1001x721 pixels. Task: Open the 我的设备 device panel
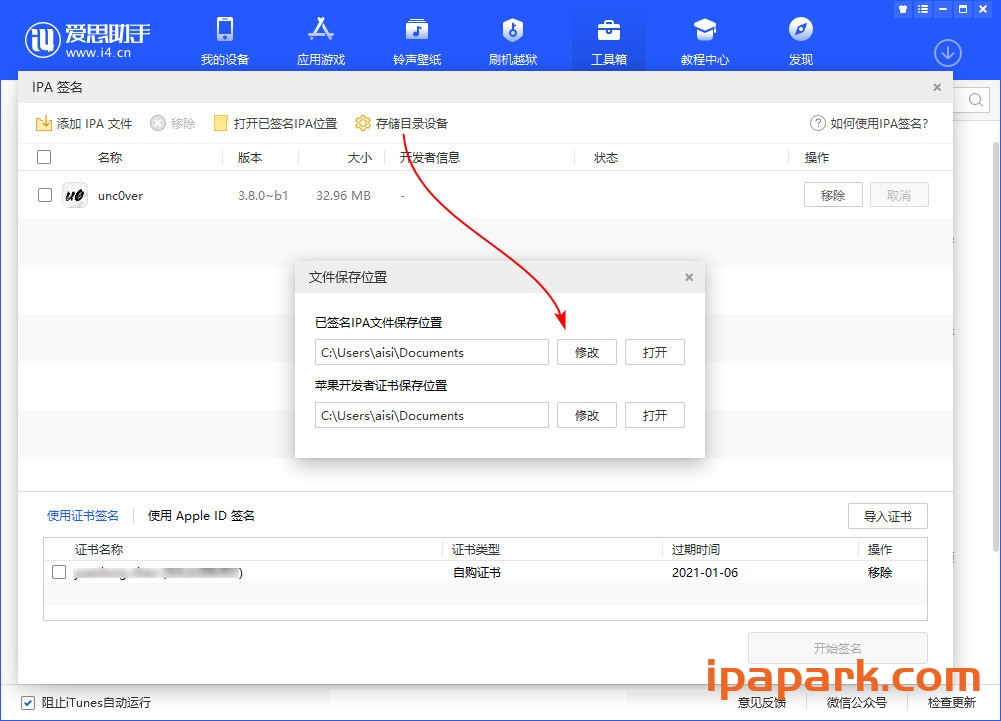[224, 38]
